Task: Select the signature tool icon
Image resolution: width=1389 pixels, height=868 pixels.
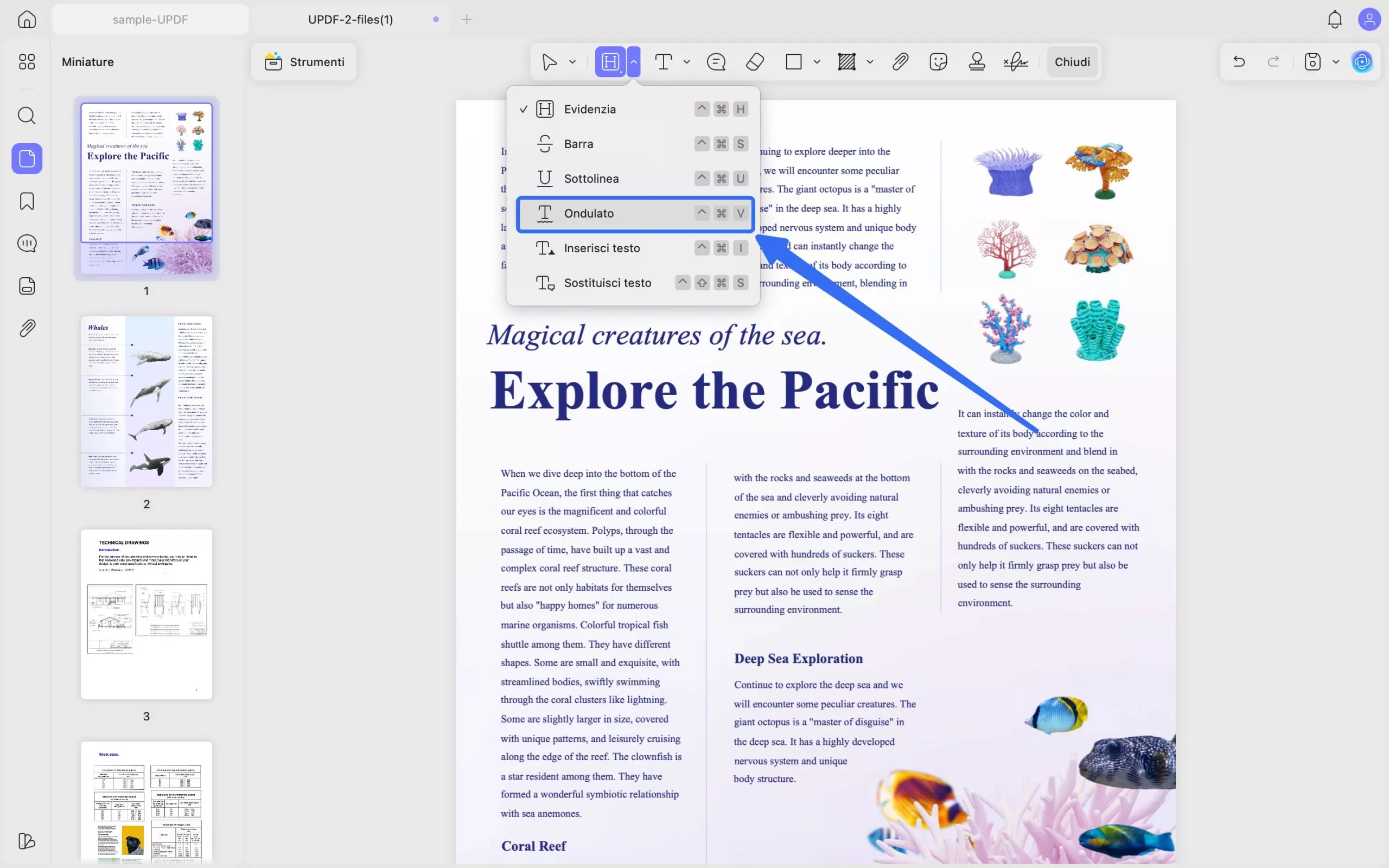Action: click(1015, 61)
